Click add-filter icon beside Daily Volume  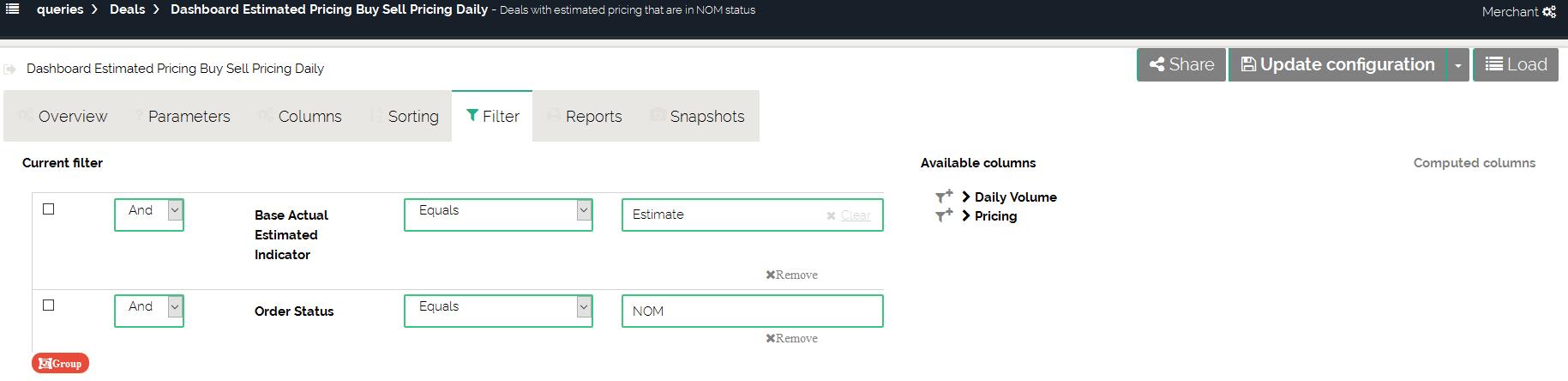tap(944, 197)
